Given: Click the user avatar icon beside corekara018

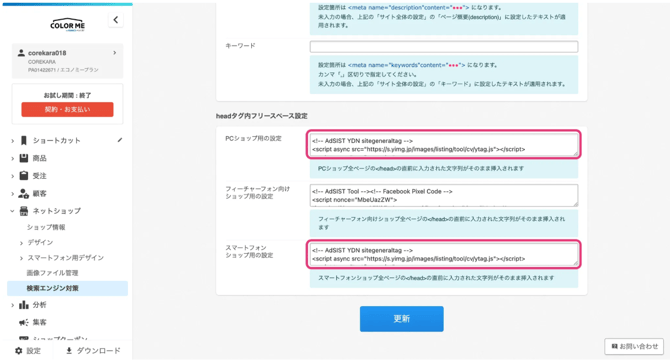Looking at the screenshot, I should pyautogui.click(x=21, y=53).
